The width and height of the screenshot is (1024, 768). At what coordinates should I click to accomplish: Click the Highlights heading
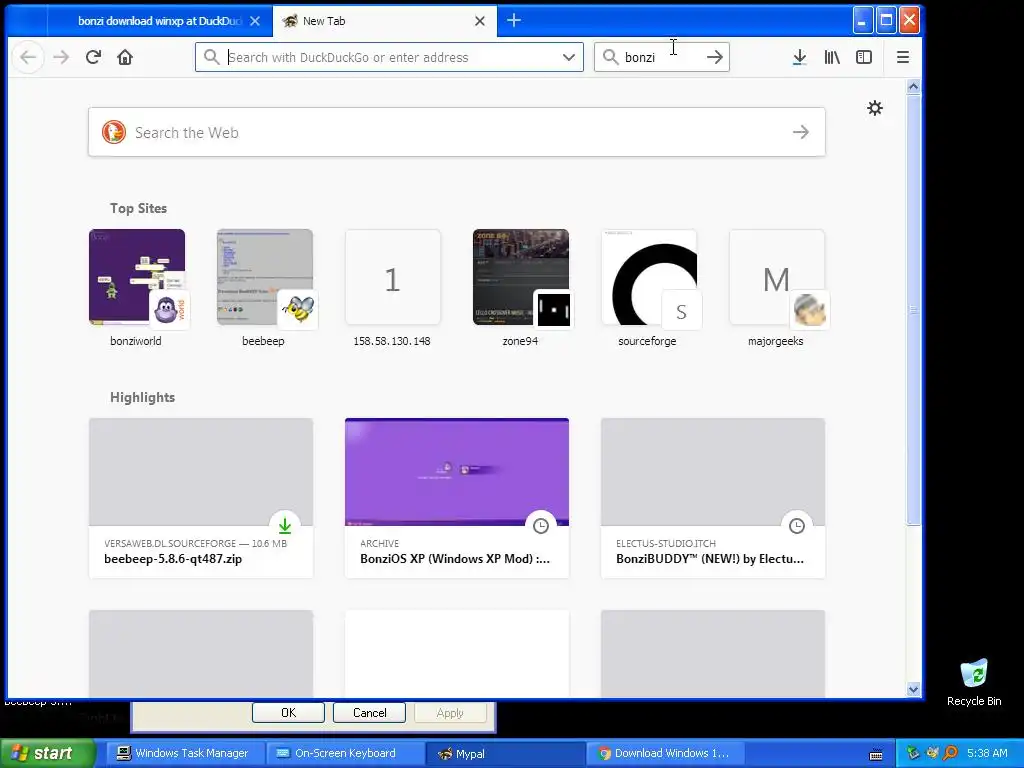click(142, 397)
